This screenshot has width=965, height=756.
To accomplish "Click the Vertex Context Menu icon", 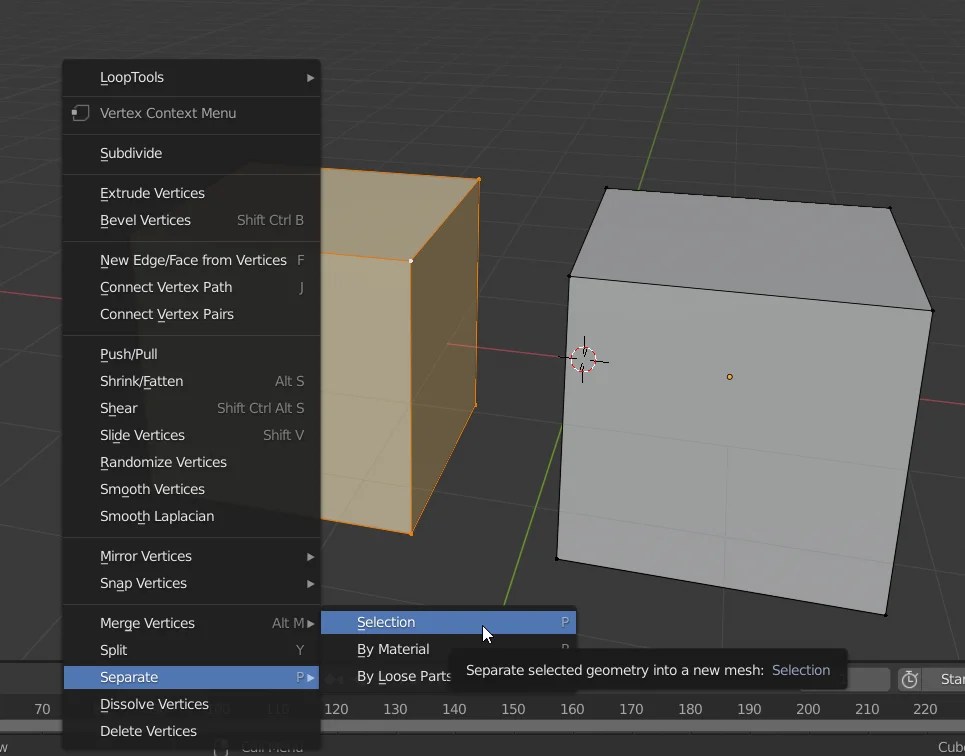I will click(80, 113).
